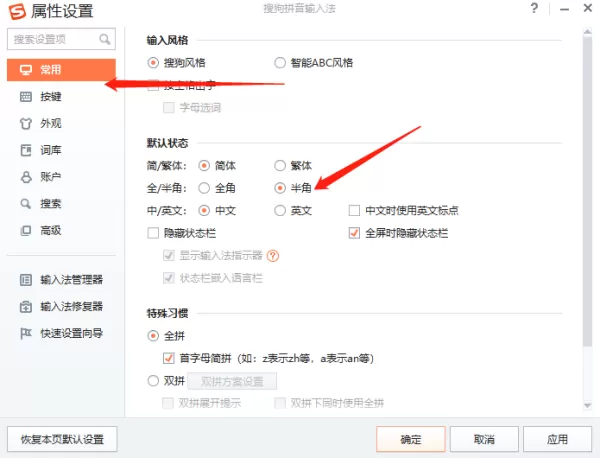600x458 pixels.
Task: Select 繁体 radio option
Action: [x=280, y=166]
